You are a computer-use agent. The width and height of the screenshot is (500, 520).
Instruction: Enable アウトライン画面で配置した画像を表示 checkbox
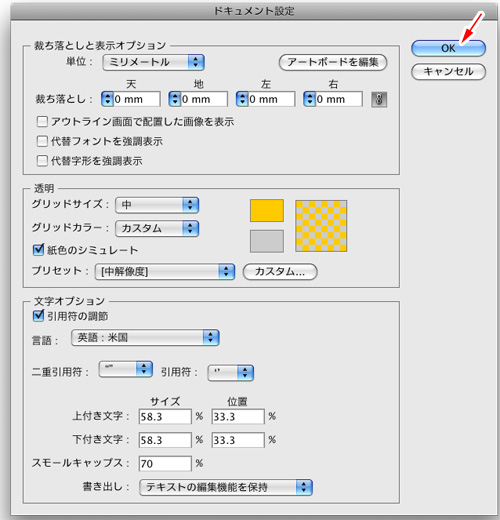tap(42, 122)
